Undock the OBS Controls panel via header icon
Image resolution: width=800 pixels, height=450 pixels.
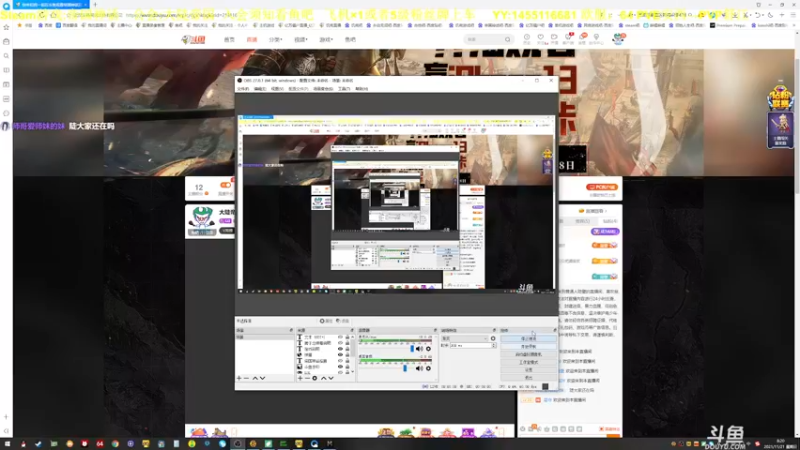pos(555,331)
